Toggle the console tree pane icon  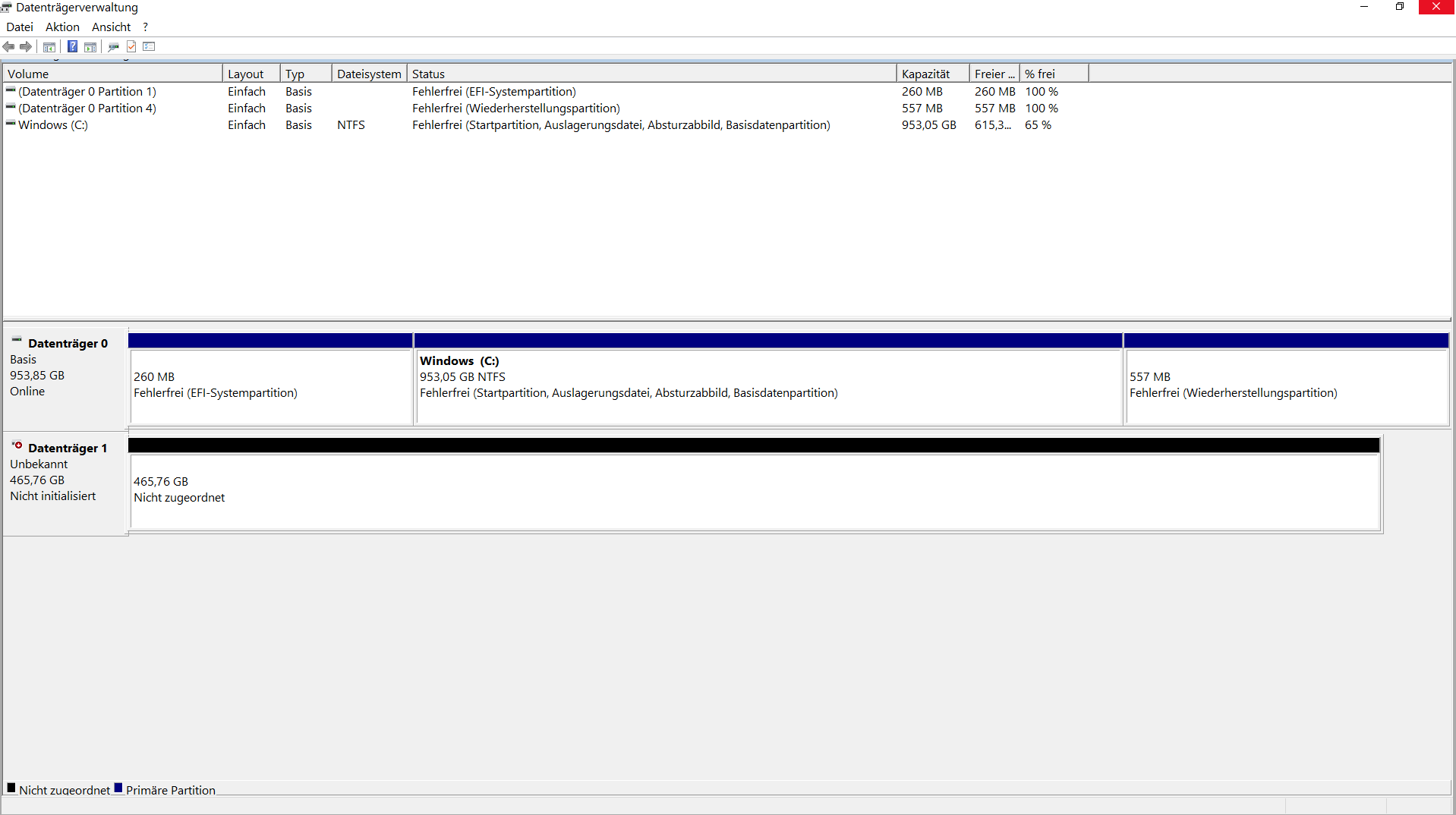pyautogui.click(x=49, y=47)
